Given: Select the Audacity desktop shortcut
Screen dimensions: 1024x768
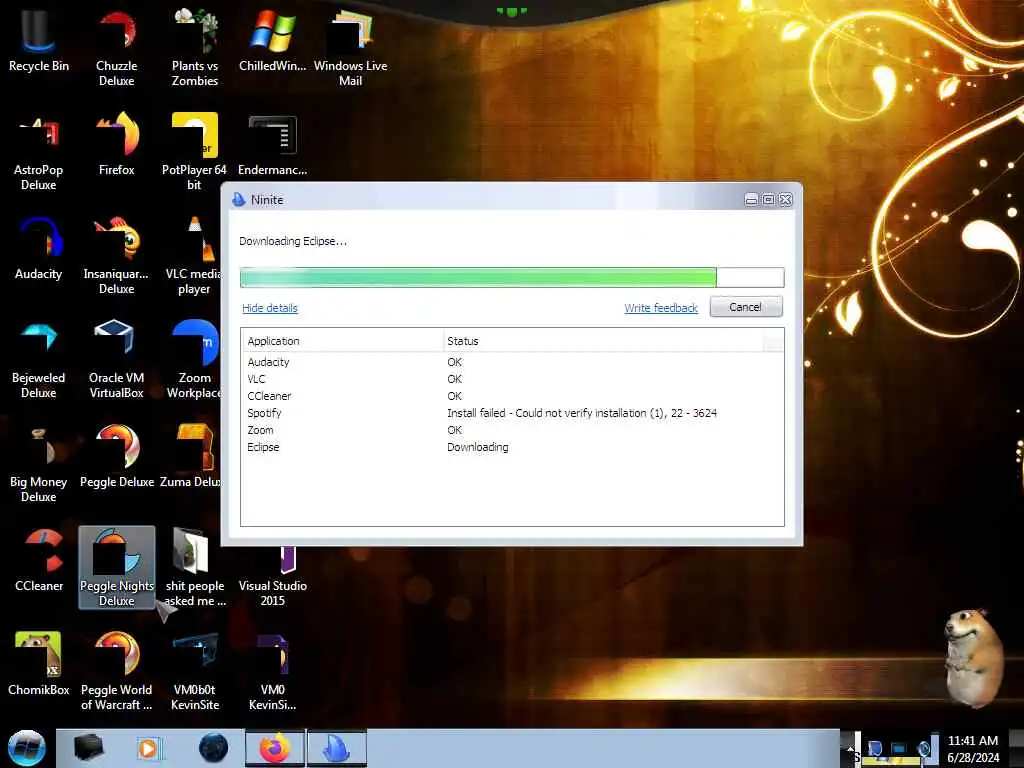Looking at the screenshot, I should tap(39, 248).
